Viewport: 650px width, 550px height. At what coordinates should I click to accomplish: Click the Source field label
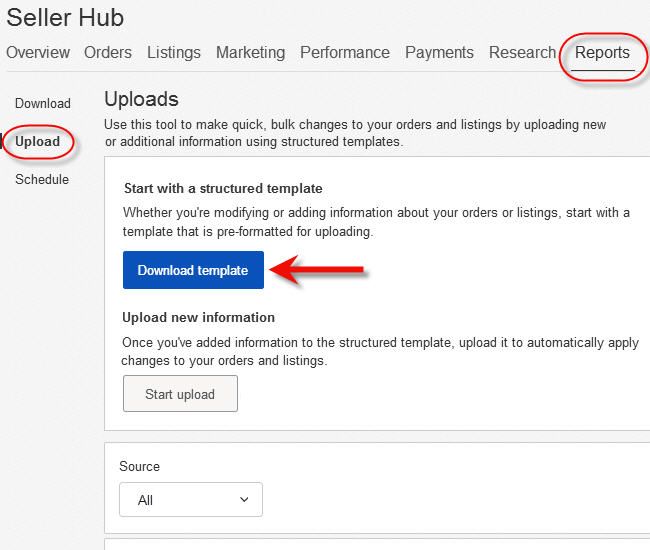click(139, 466)
